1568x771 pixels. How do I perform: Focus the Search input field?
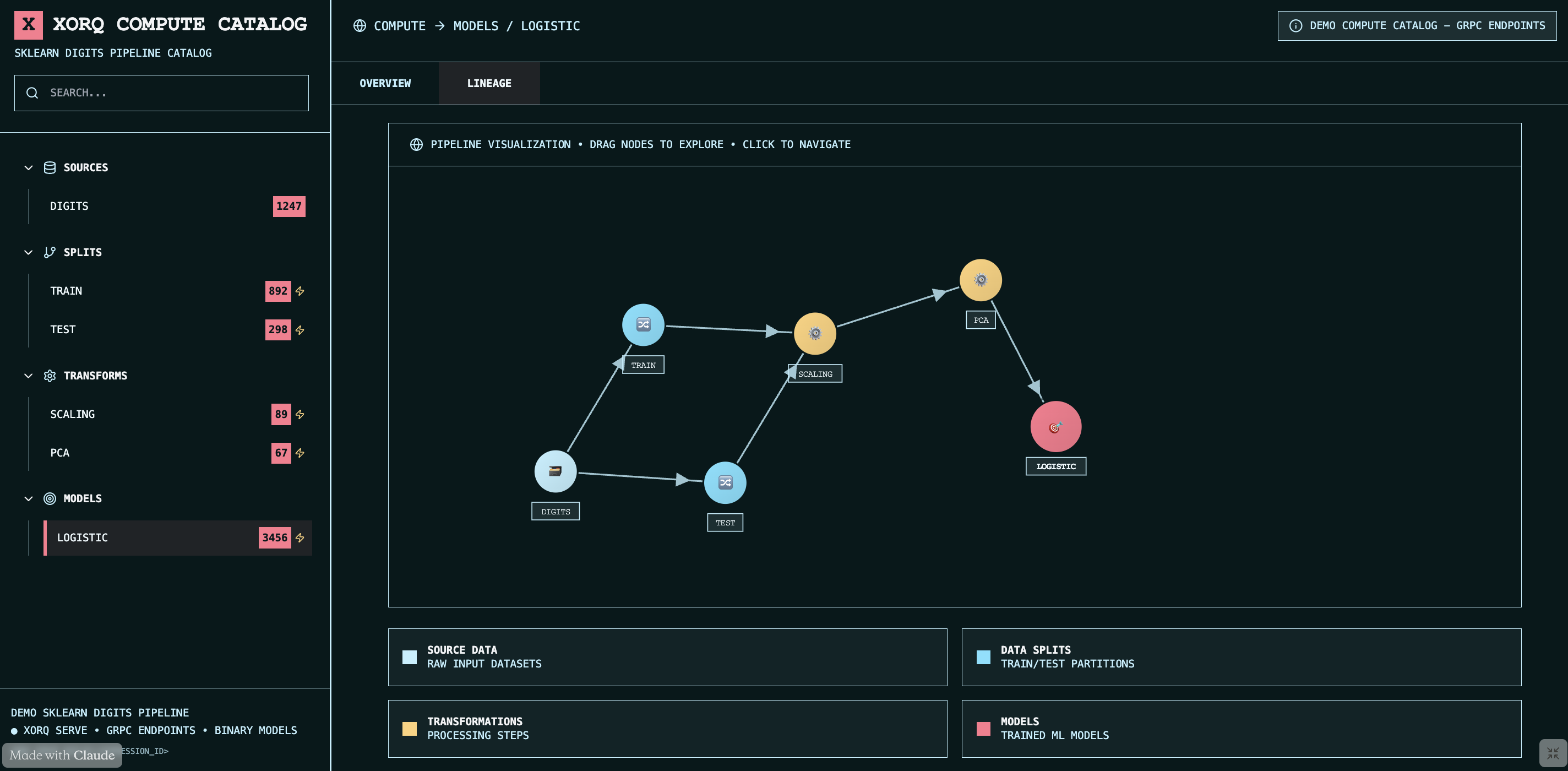[x=161, y=93]
